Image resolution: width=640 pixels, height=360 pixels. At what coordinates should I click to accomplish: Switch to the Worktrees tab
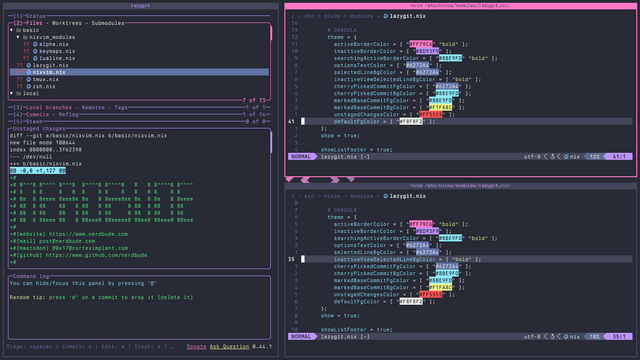(x=67, y=23)
